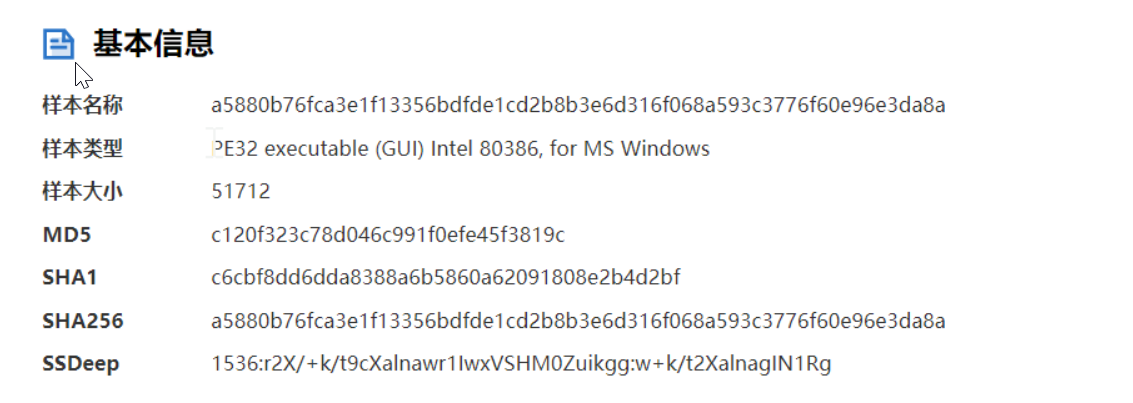Click the 基本信息 section heading
This screenshot has height=403, width=1133.
point(153,43)
